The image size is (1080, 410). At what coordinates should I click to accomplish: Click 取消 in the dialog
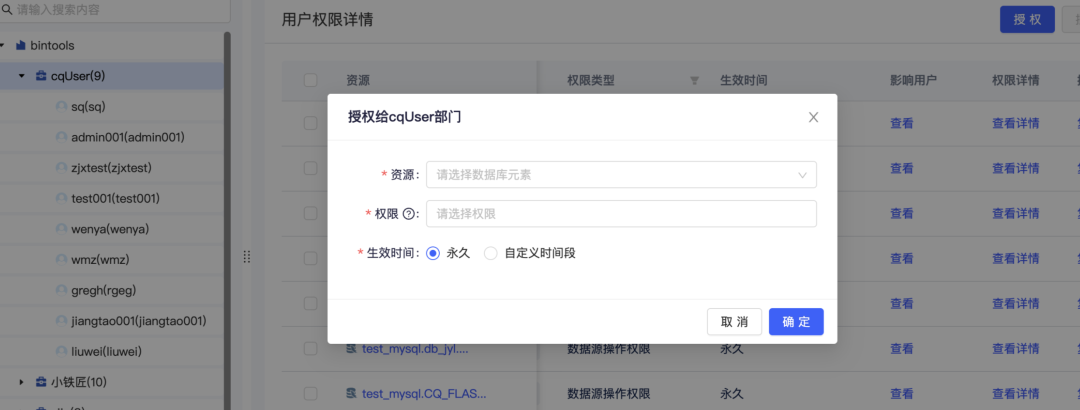click(734, 322)
